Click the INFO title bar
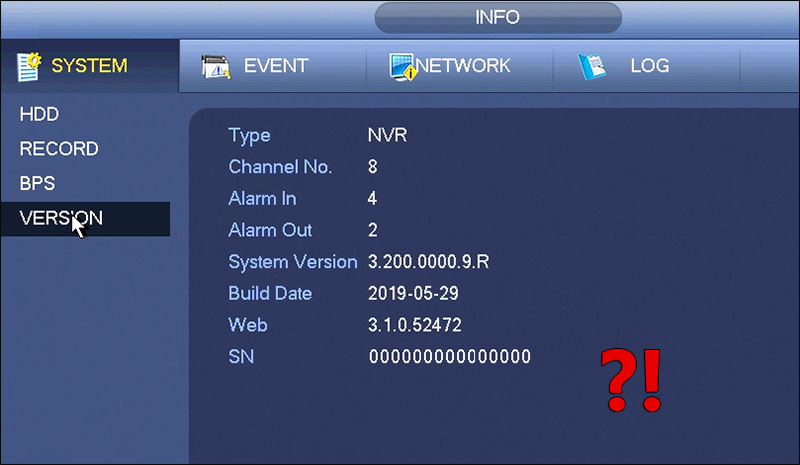Screen dimensions: 800x465 click(x=498, y=17)
